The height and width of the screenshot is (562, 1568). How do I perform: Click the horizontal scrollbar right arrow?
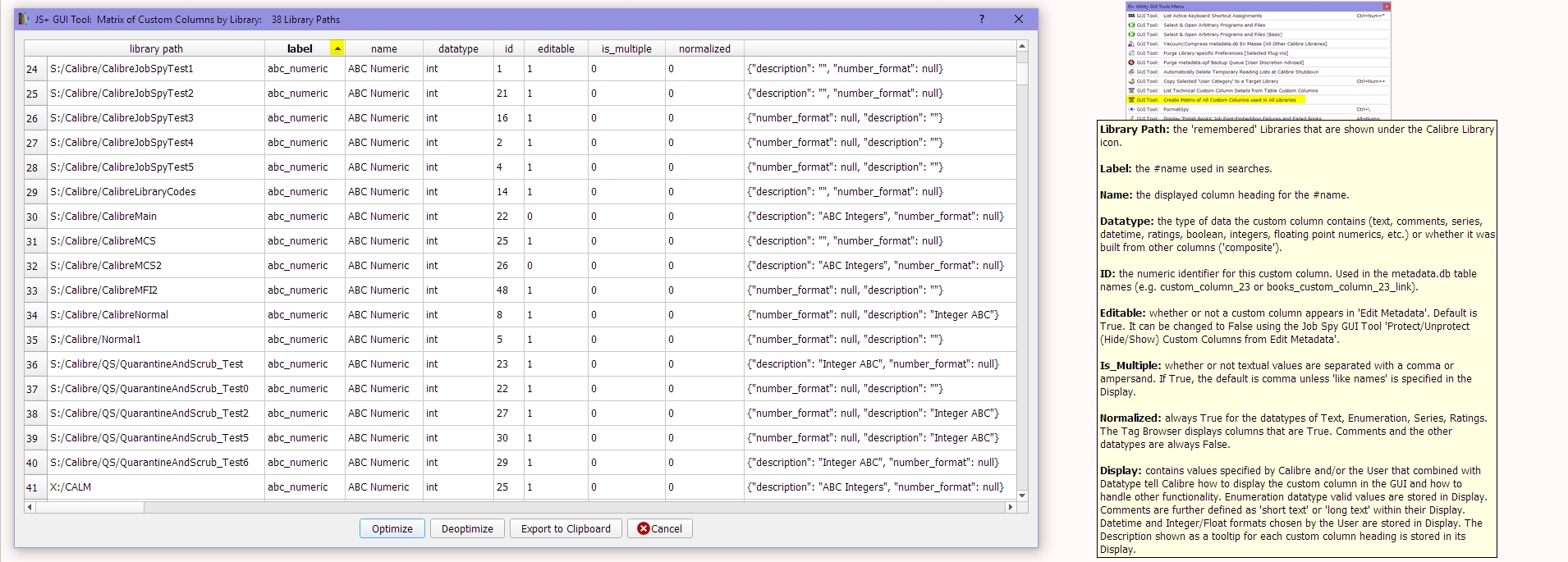point(1011,507)
